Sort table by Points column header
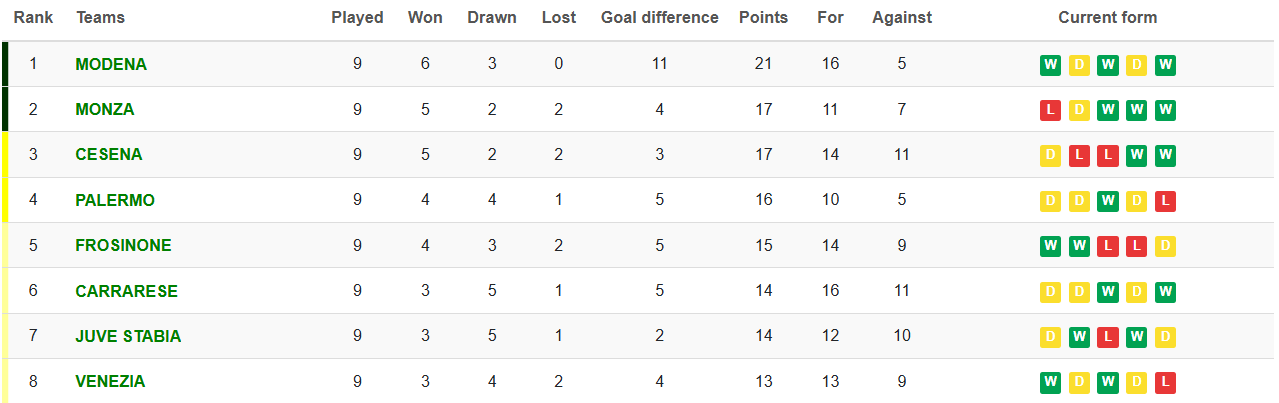This screenshot has height=403, width=1279. [763, 17]
